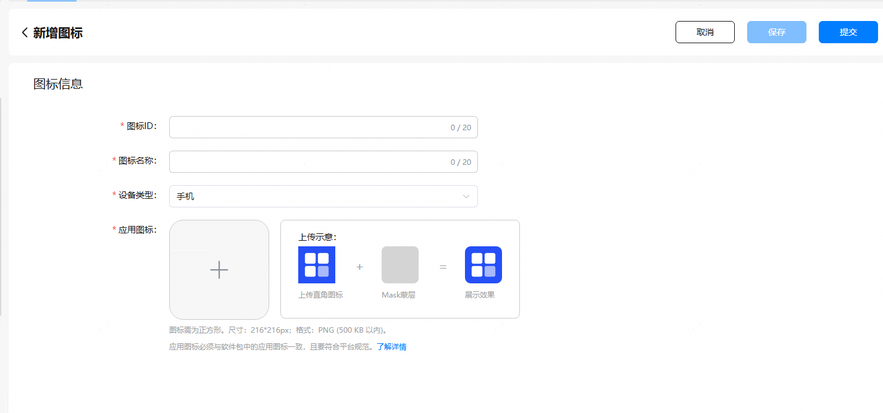This screenshot has height=413, width=883.
Task: Click the plus icon to upload app icon
Action: (x=219, y=269)
